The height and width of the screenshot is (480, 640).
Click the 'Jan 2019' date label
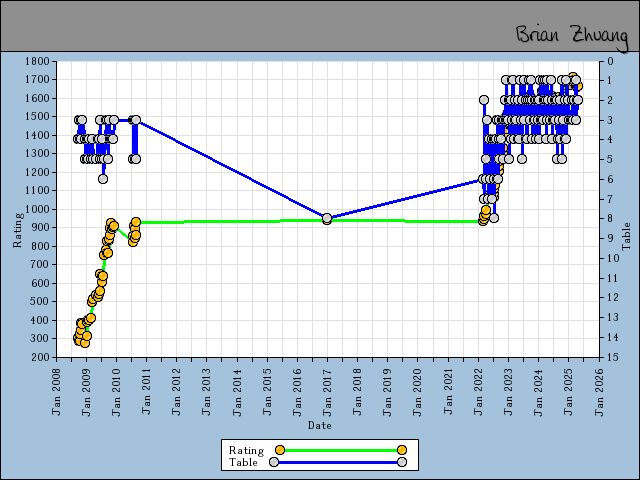pos(388,392)
